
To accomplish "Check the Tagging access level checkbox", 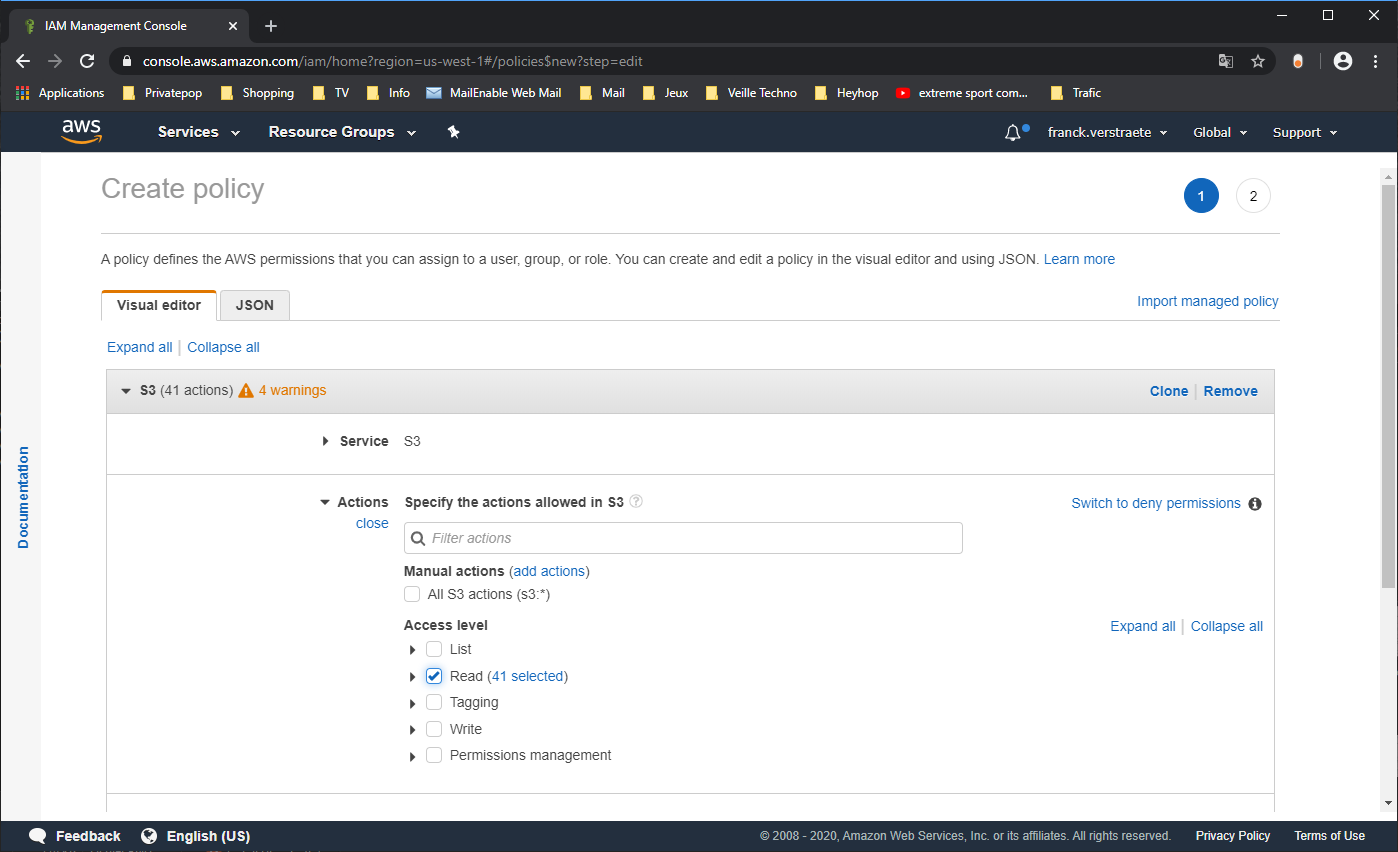I will coord(434,702).
